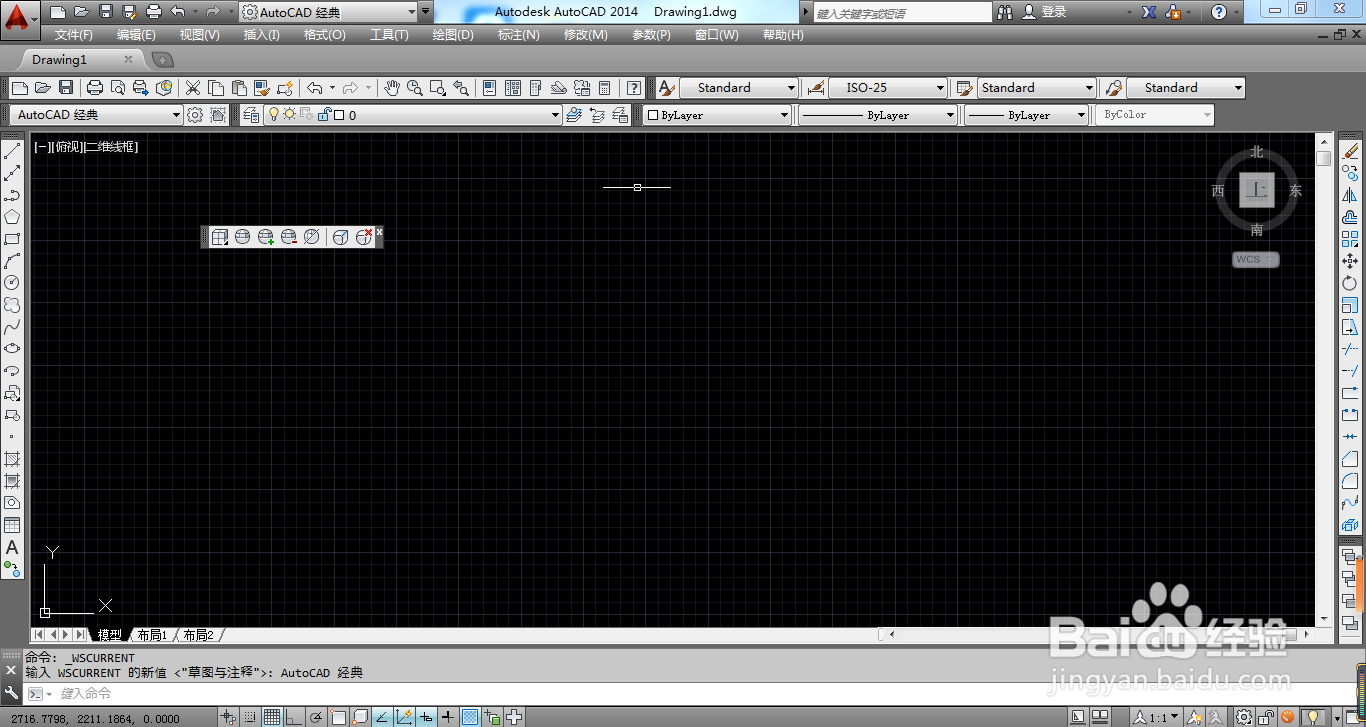This screenshot has width=1366, height=727.
Task: Click the 登录 sign-in button
Action: (1045, 12)
